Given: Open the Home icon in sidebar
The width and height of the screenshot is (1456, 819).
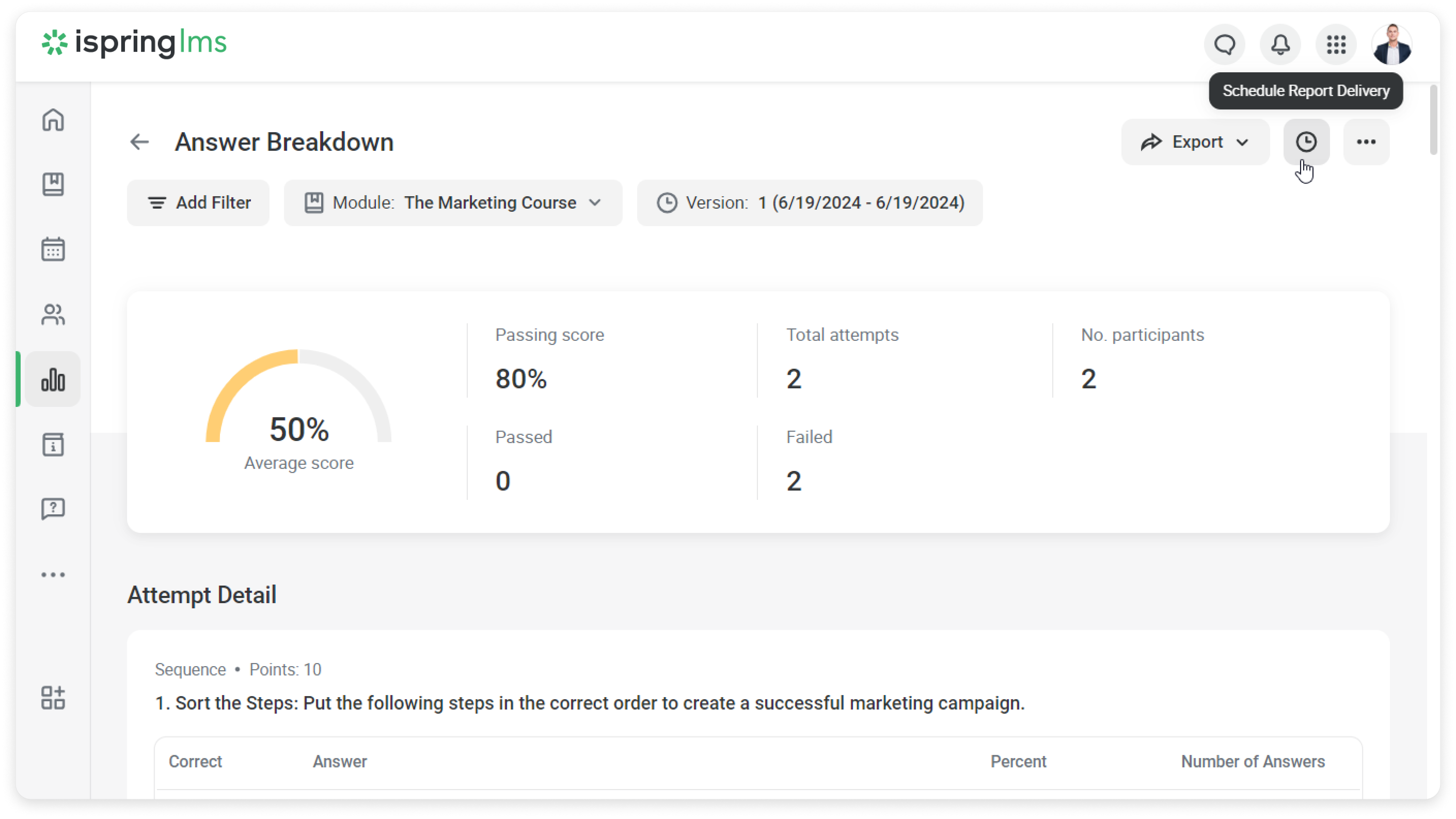Looking at the screenshot, I should click(53, 120).
